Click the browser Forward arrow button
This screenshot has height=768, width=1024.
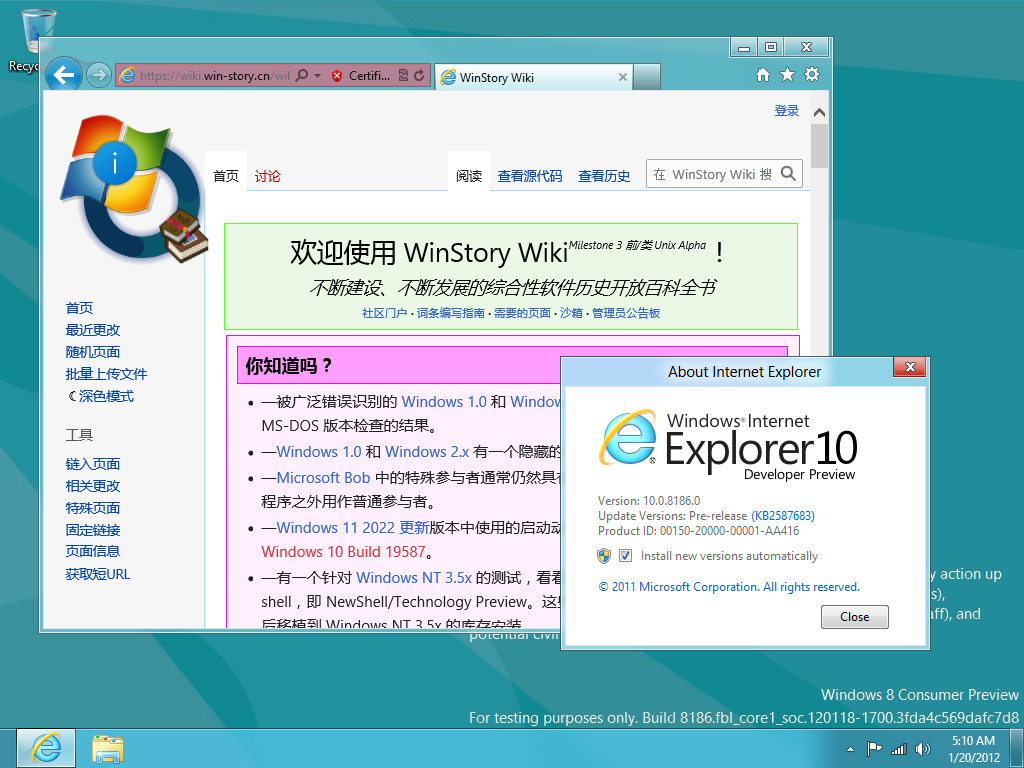99,75
